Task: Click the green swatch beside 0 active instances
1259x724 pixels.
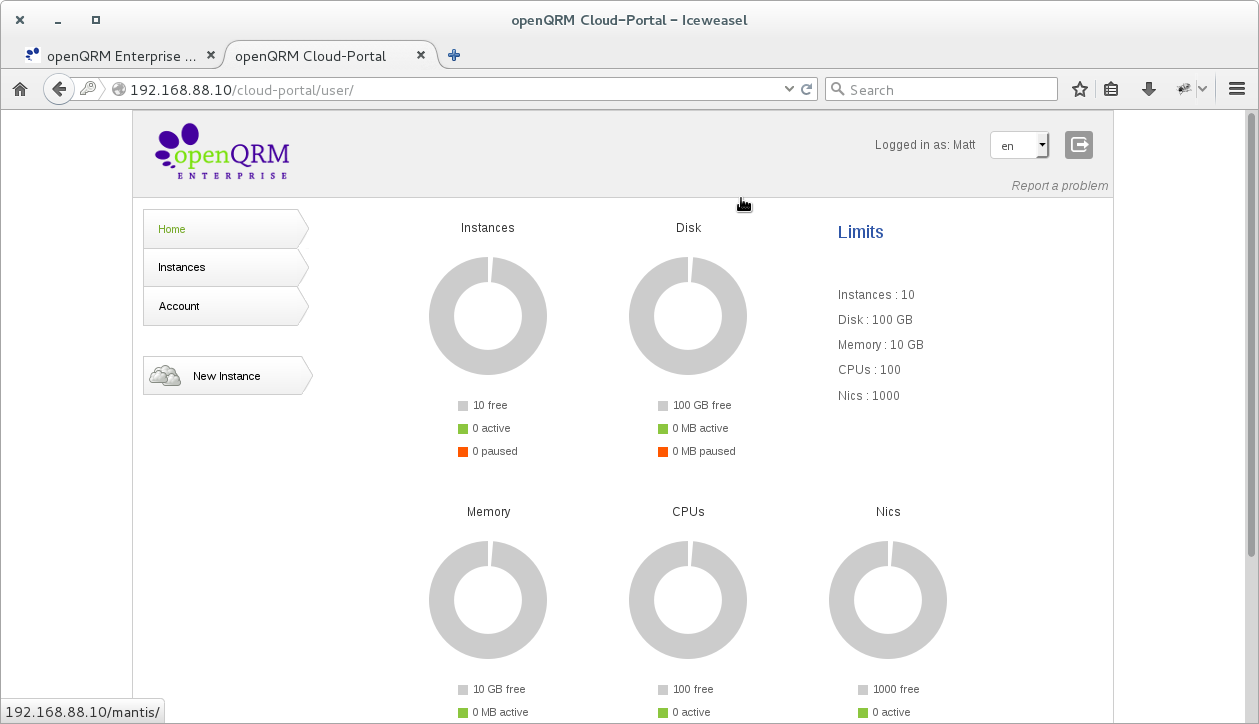Action: pos(463,429)
